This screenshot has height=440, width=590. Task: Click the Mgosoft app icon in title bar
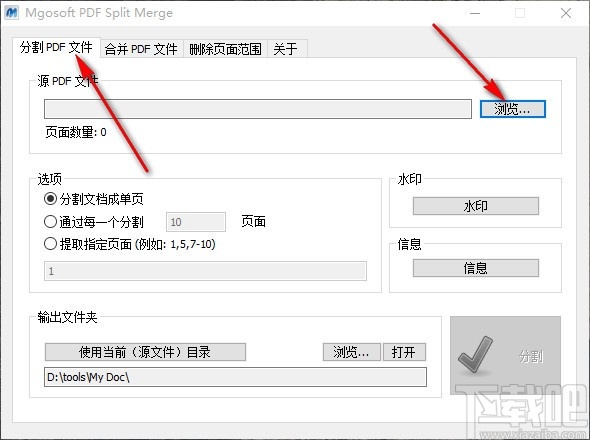pyautogui.click(x=12, y=12)
